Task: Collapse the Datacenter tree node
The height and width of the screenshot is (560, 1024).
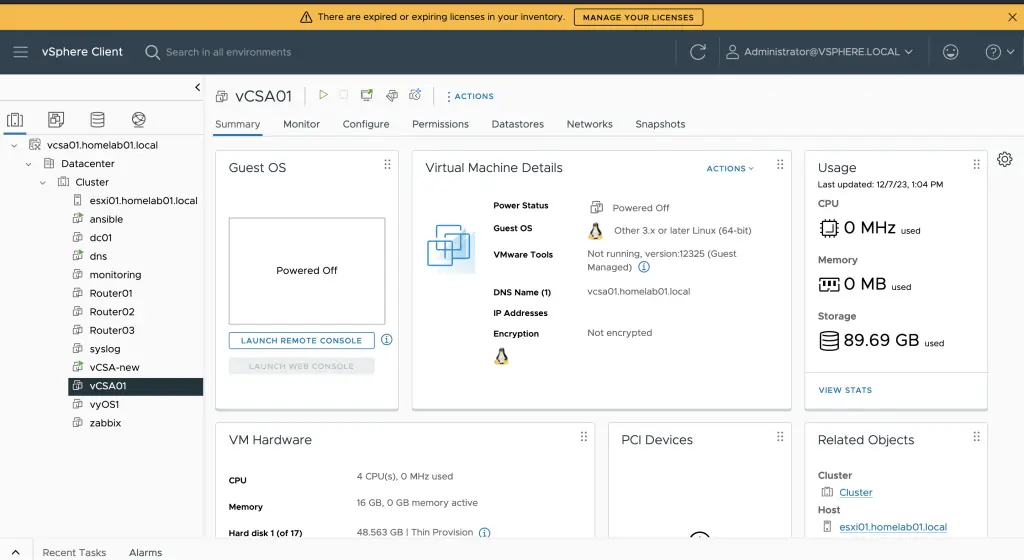Action: 28,164
